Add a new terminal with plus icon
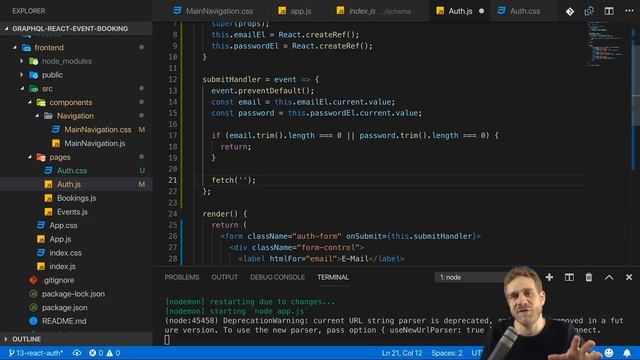Image resolution: width=640 pixels, height=360 pixels. click(549, 277)
